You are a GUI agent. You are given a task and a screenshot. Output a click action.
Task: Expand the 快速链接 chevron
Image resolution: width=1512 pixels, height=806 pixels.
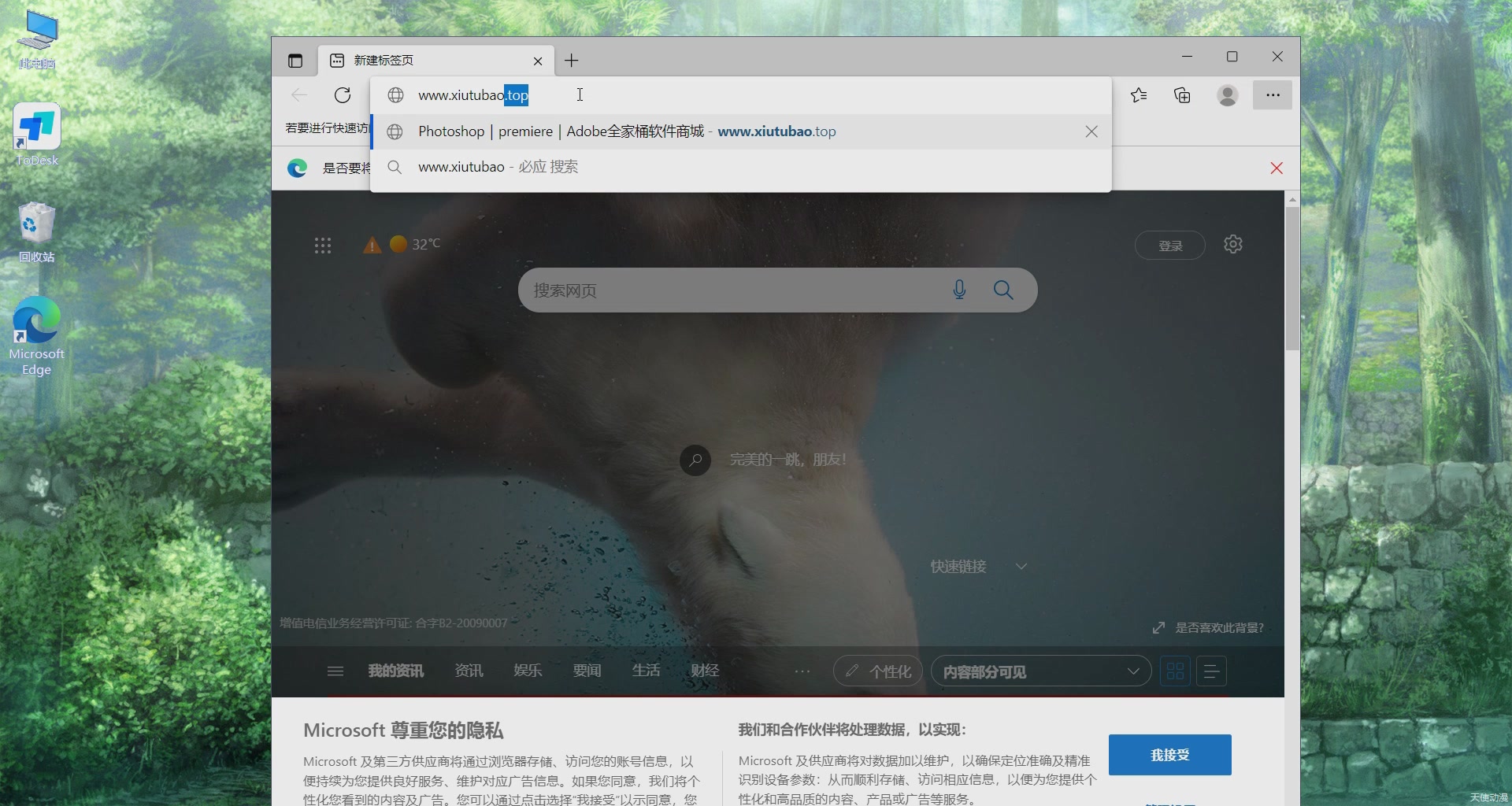click(1021, 567)
